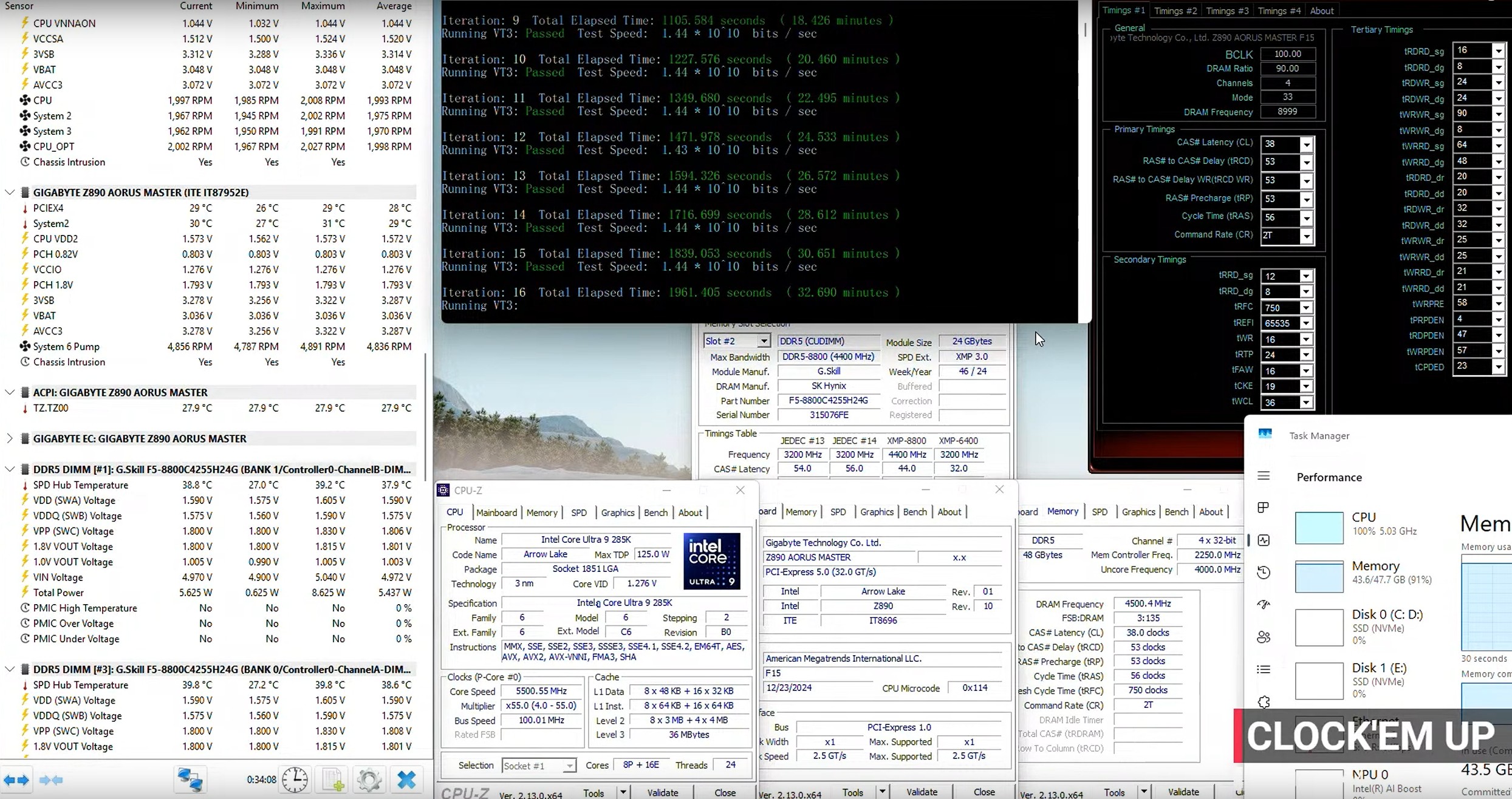This screenshot has width=1512, height=799.
Task: Click the networked computers remote icon
Action: click(x=190, y=780)
